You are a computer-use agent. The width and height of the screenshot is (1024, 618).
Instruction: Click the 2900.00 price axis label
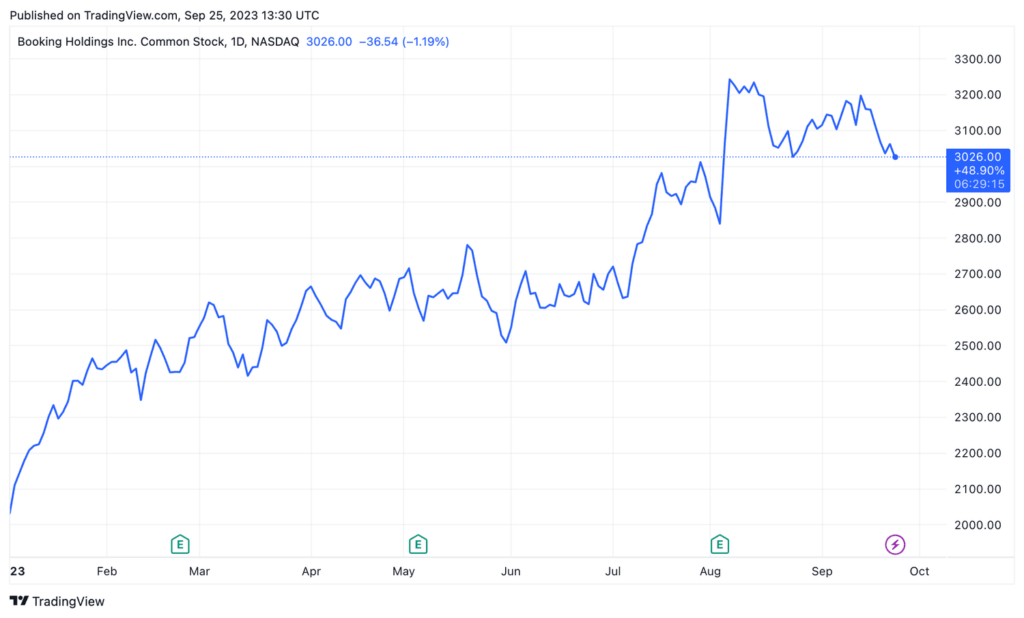(978, 203)
